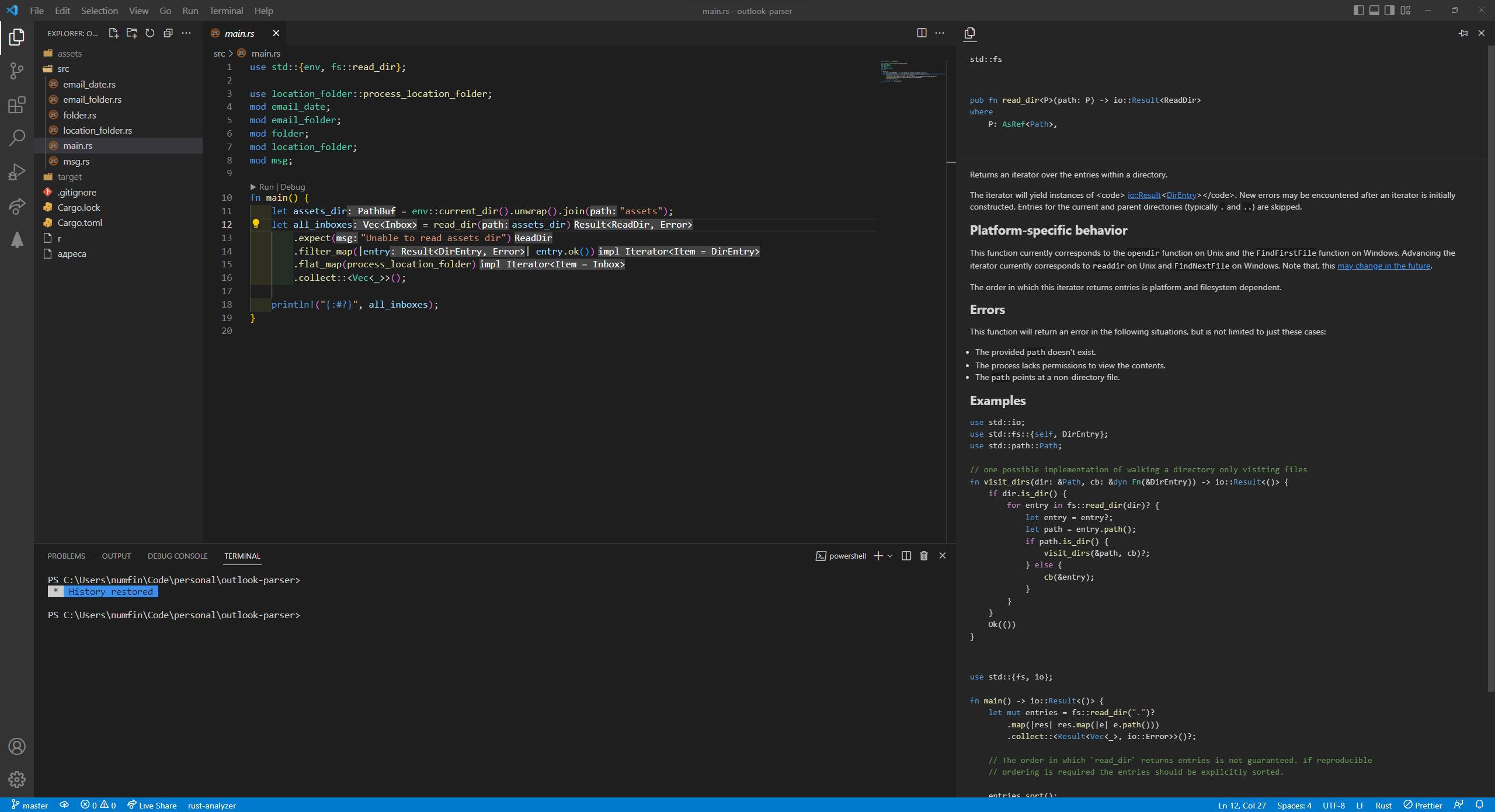
Task: Kill the active terminal
Action: 924,556
